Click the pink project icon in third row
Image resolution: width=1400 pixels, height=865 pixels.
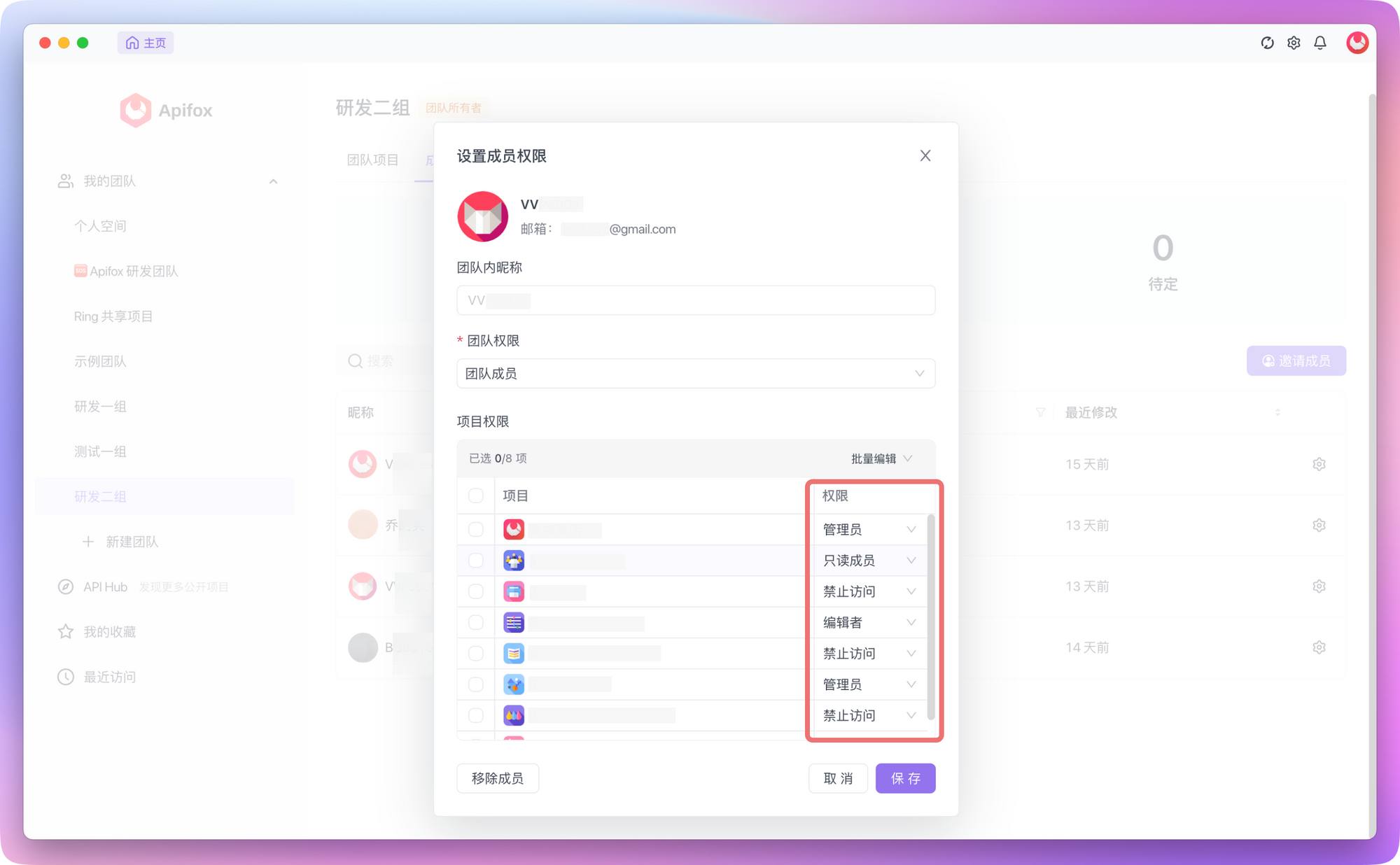point(514,591)
